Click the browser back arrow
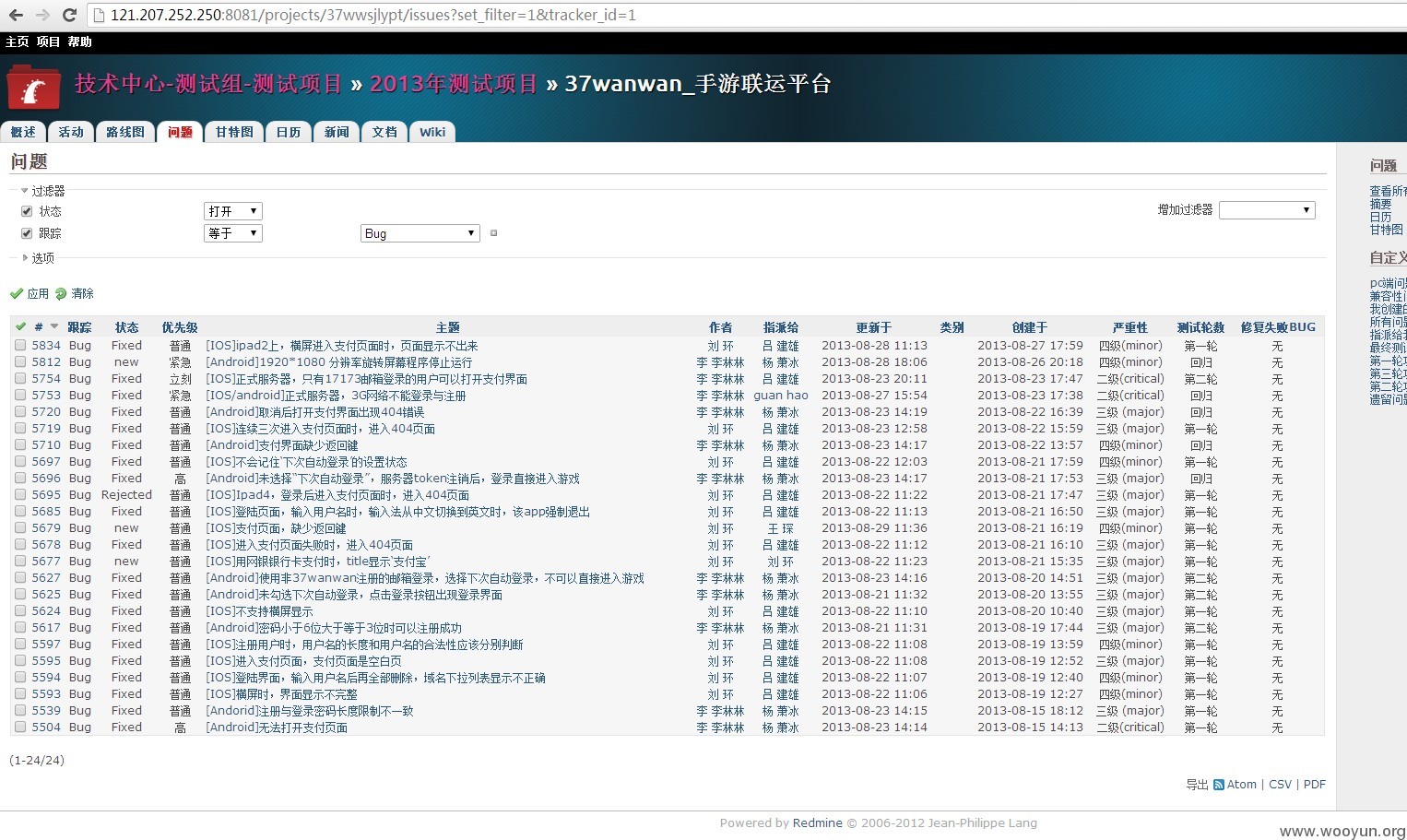 pos(17,15)
